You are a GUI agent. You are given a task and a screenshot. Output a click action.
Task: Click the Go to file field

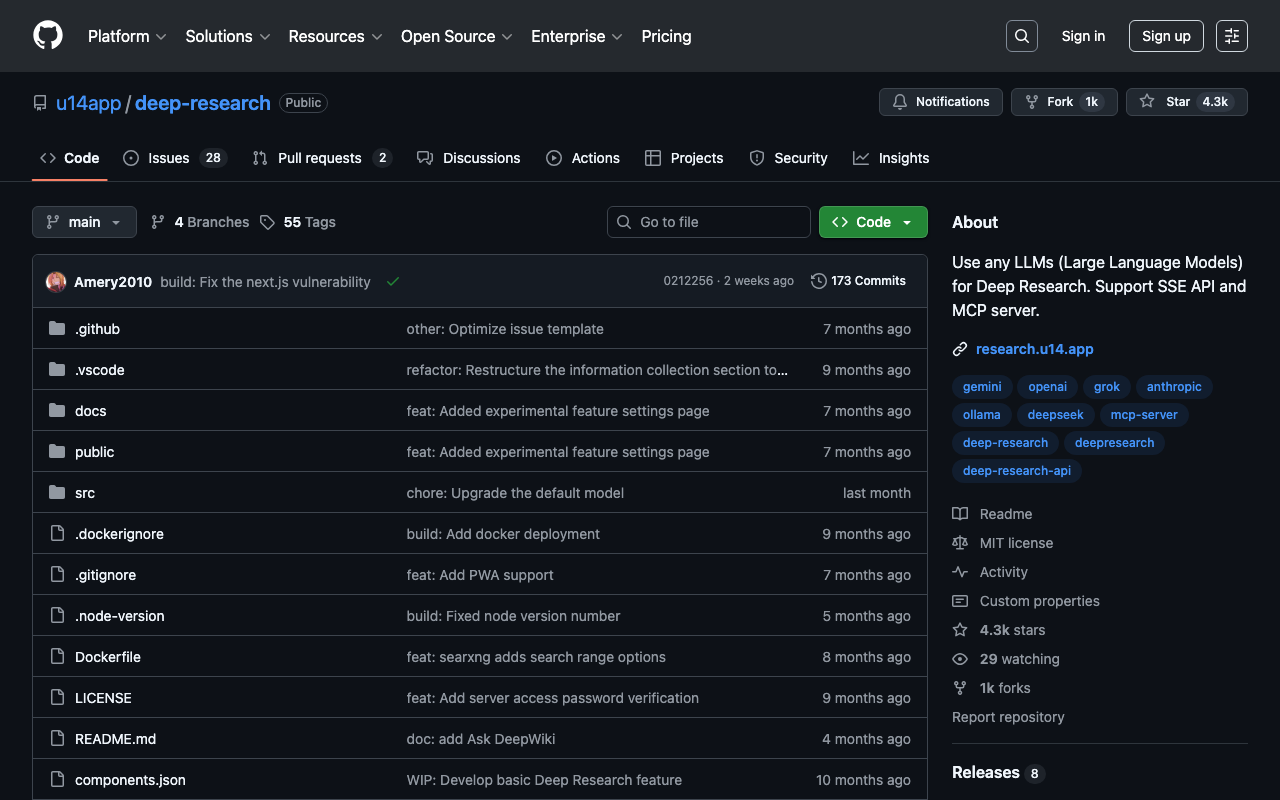[708, 222]
